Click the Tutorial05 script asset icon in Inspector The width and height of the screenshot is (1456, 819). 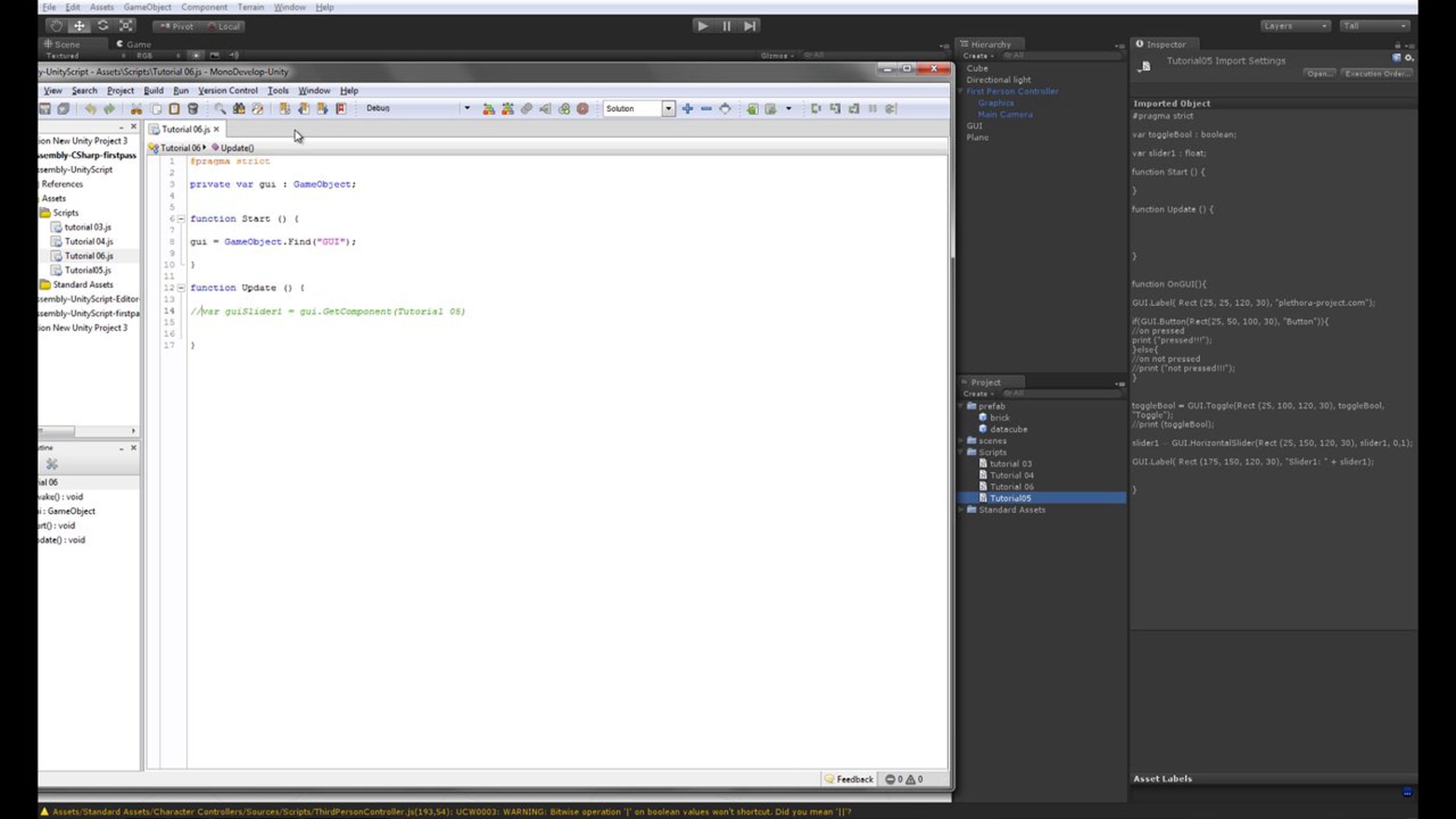(1145, 66)
